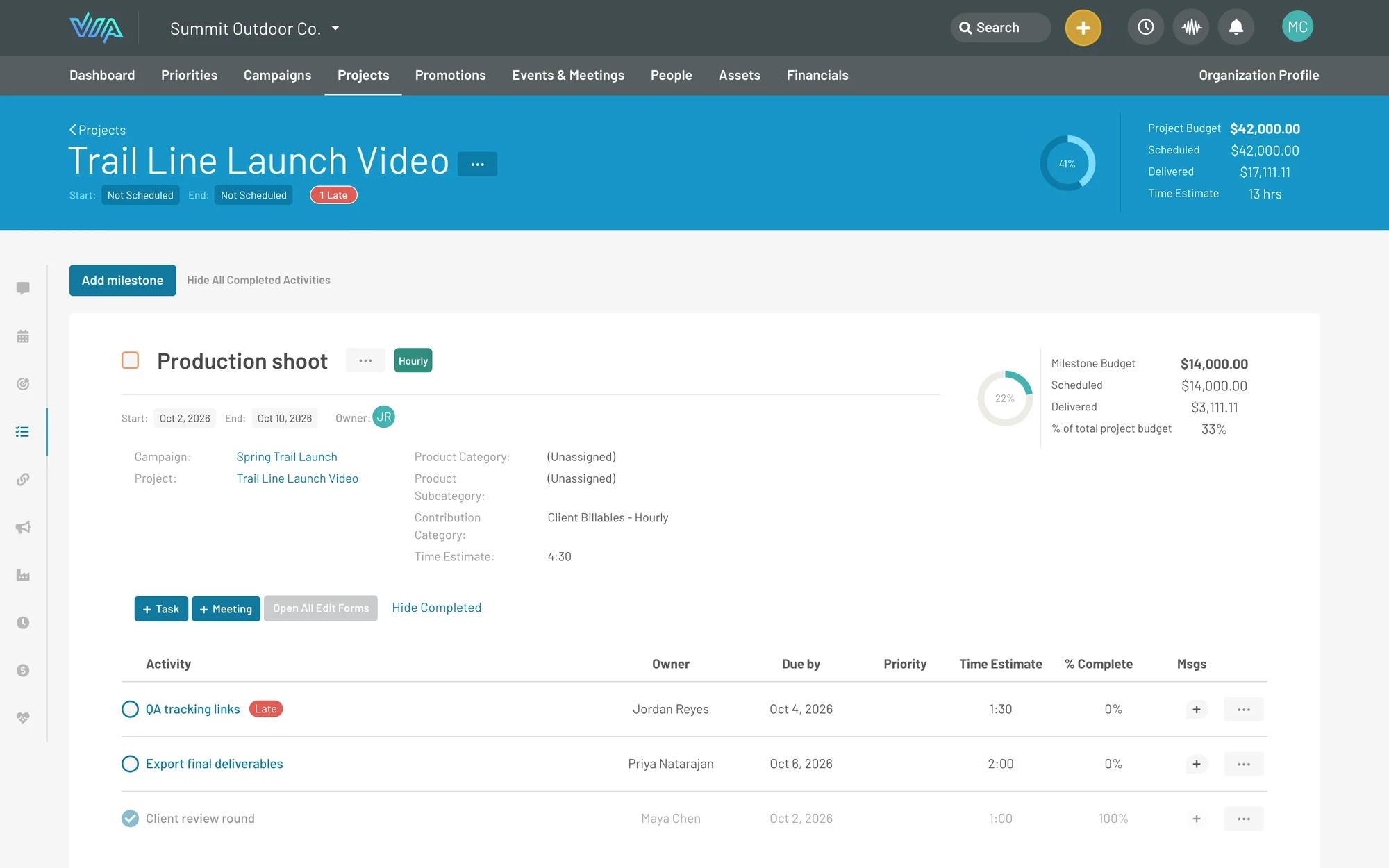
Task: Mark Export final deliverables as complete
Action: pyautogui.click(x=130, y=764)
